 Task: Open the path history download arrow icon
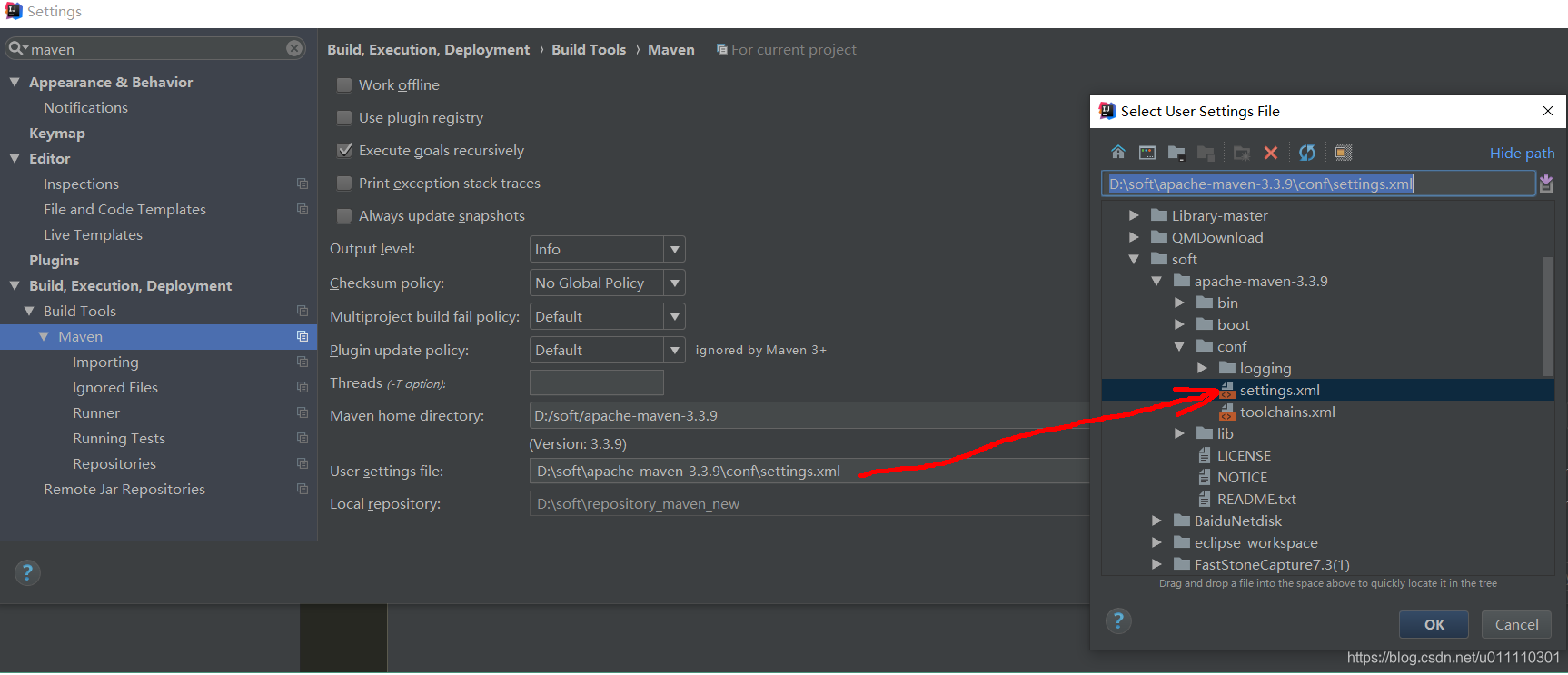[x=1546, y=184]
